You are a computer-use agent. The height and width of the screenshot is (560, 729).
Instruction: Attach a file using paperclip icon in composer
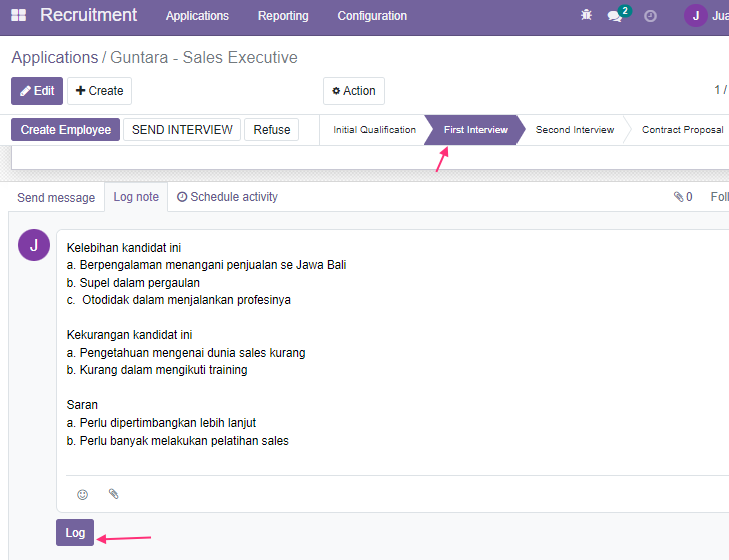pos(113,494)
